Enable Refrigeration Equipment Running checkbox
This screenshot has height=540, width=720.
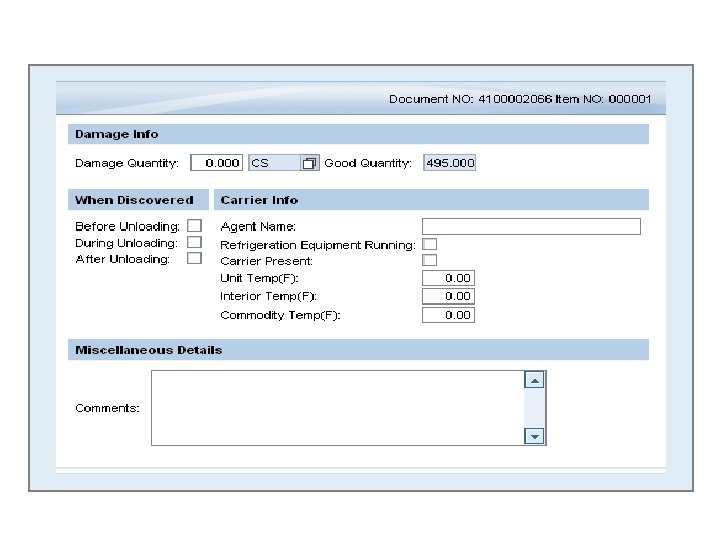pyautogui.click(x=429, y=244)
